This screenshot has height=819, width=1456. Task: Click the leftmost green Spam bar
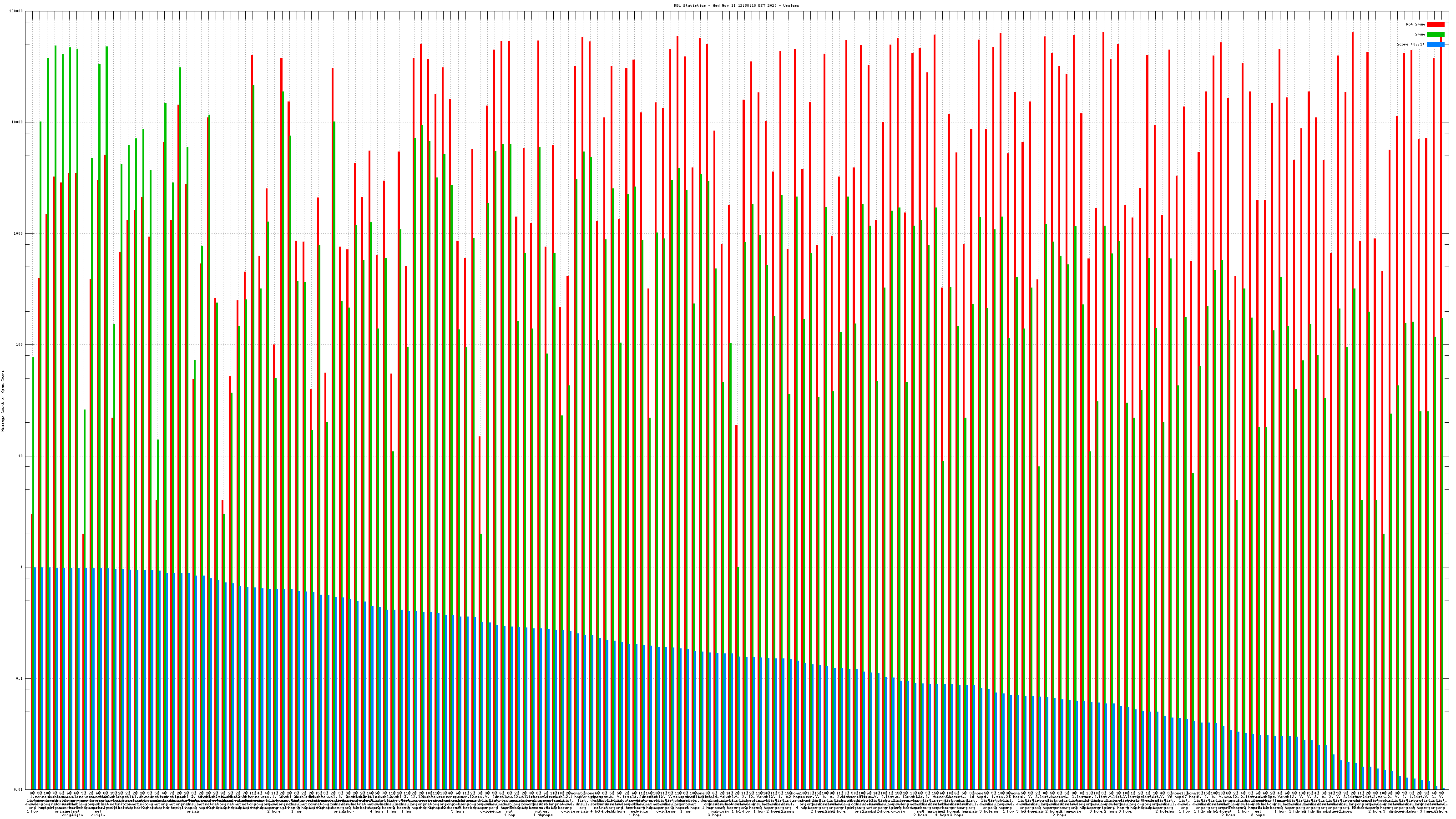(33, 452)
